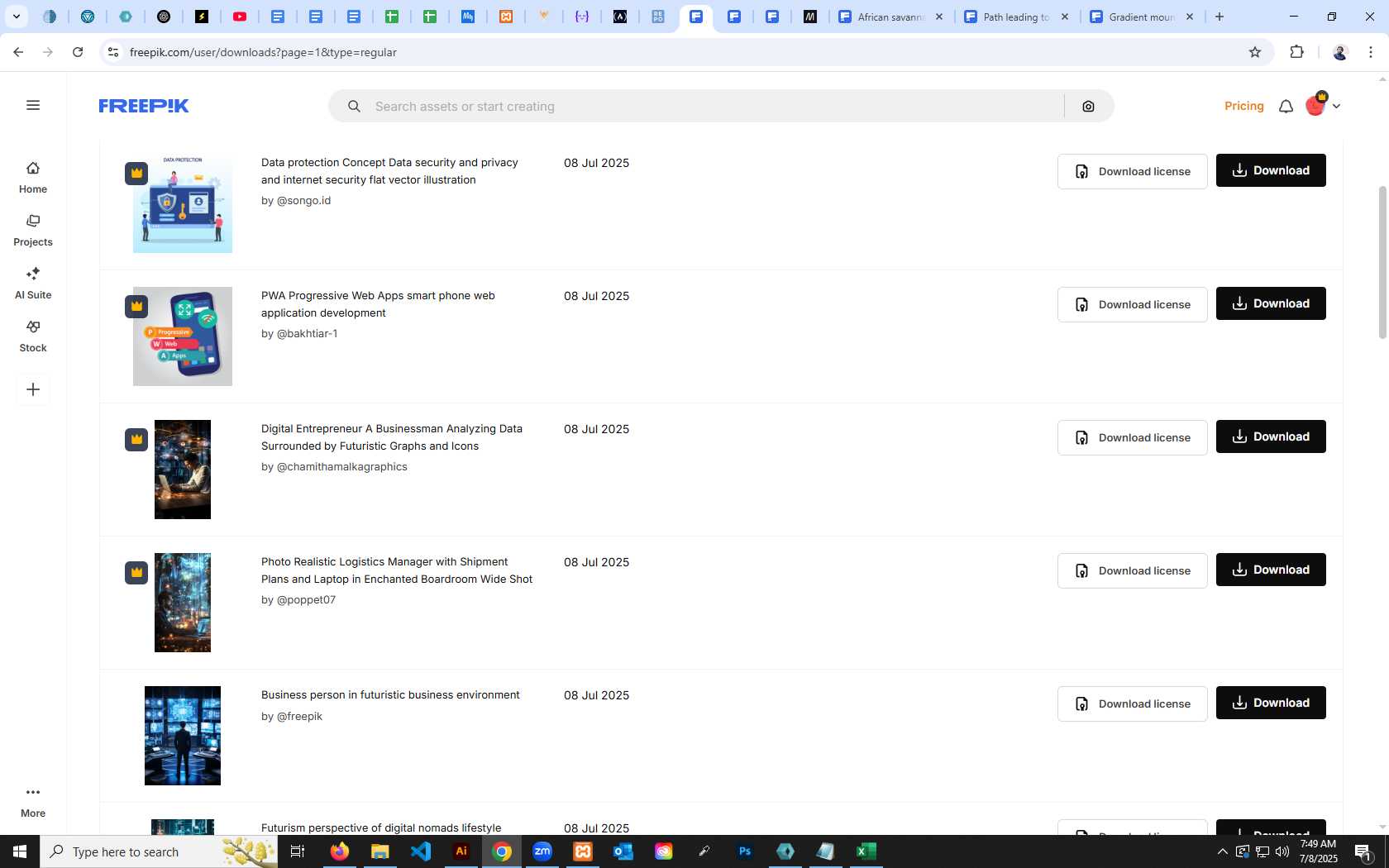Expand the tab search dropdown
The height and width of the screenshot is (868, 1389).
(x=16, y=17)
